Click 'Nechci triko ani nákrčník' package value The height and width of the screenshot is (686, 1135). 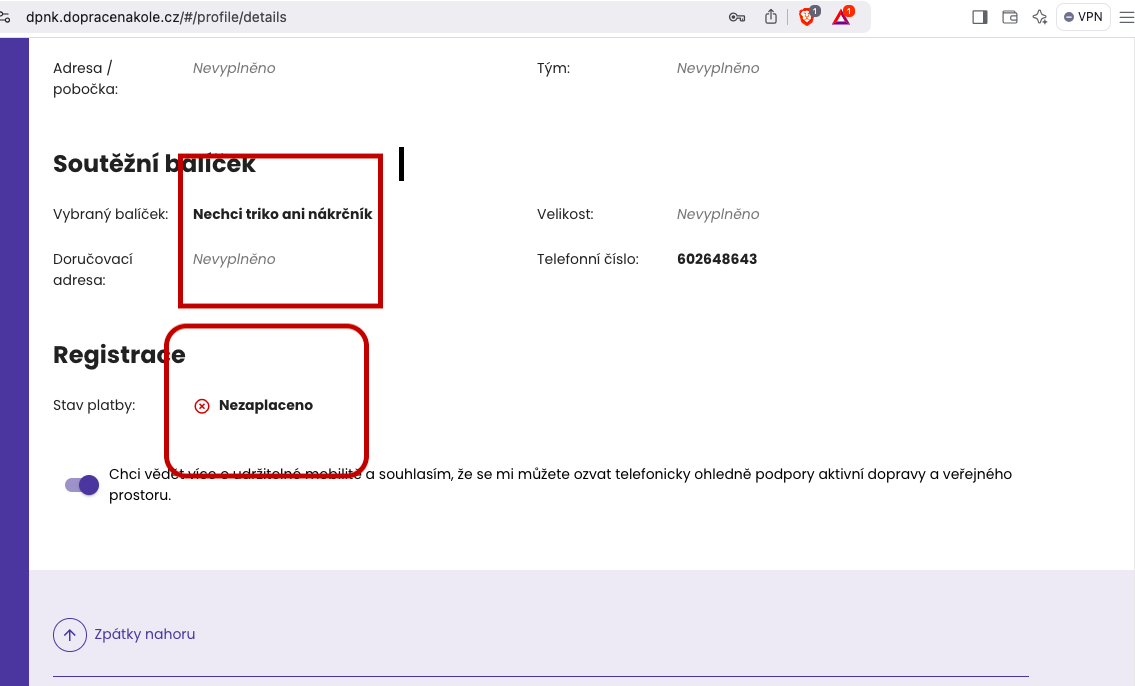pos(282,214)
